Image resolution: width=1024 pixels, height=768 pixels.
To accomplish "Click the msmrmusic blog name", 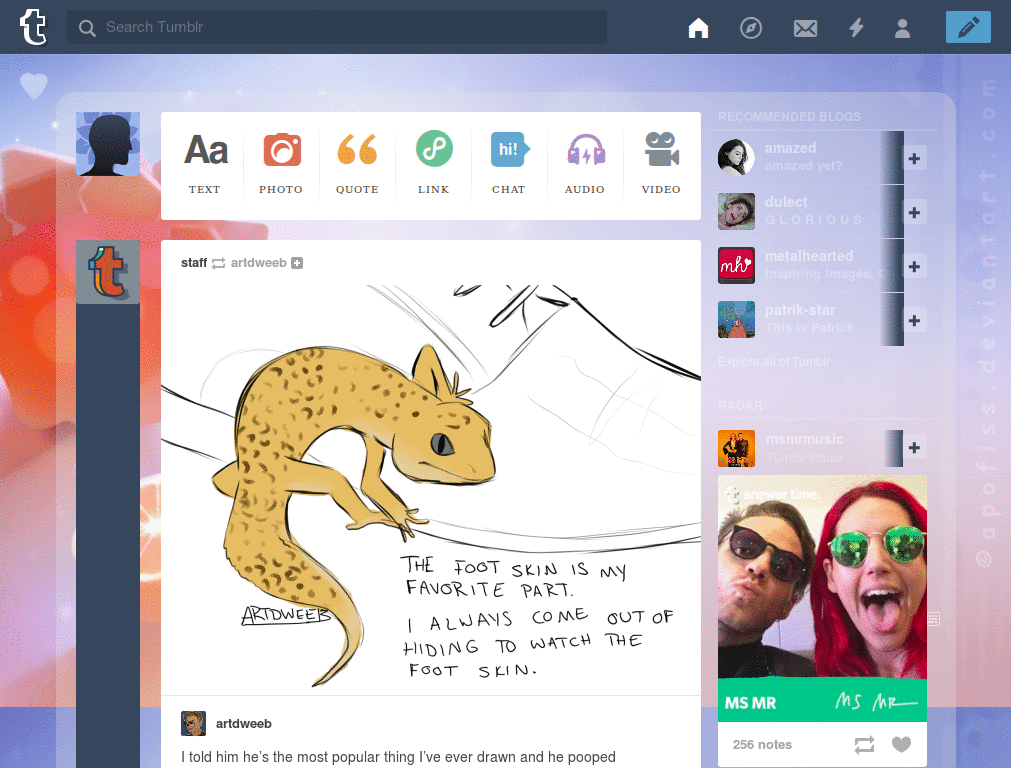I will pyautogui.click(x=804, y=439).
